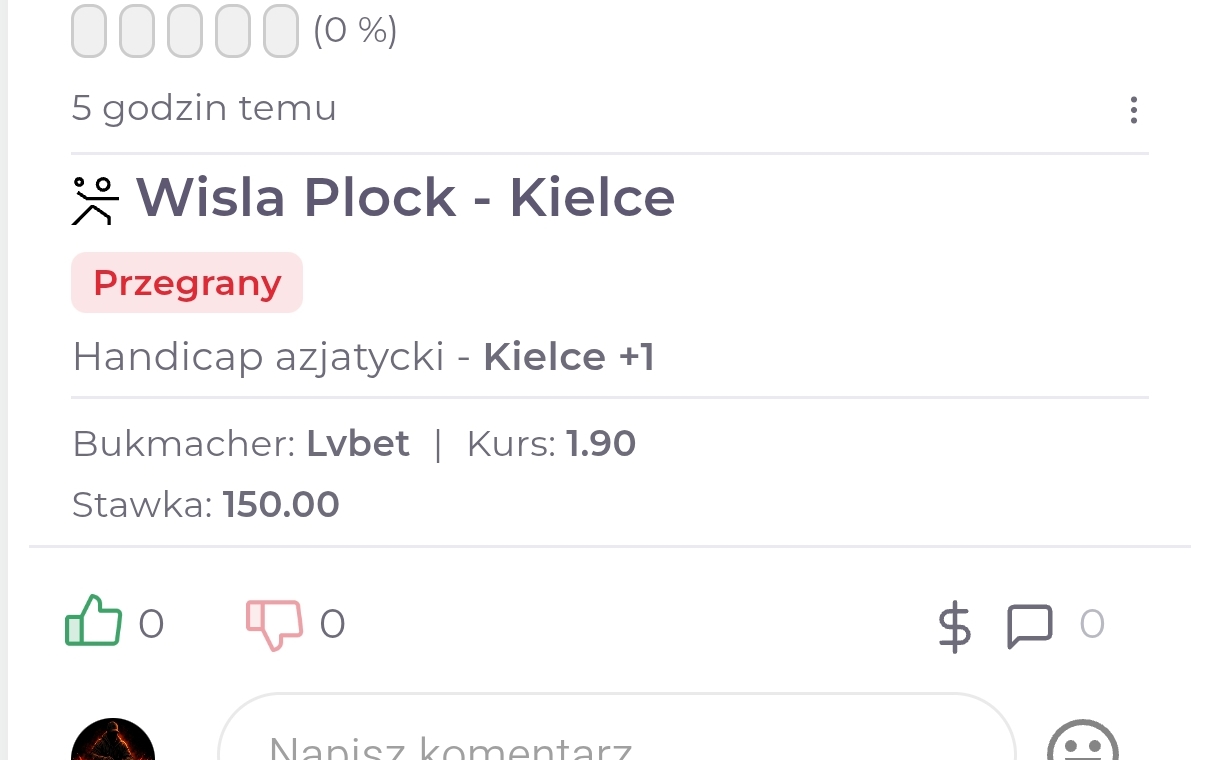Click the dollar sign tip icon
The image size is (1206, 760).
pos(954,626)
